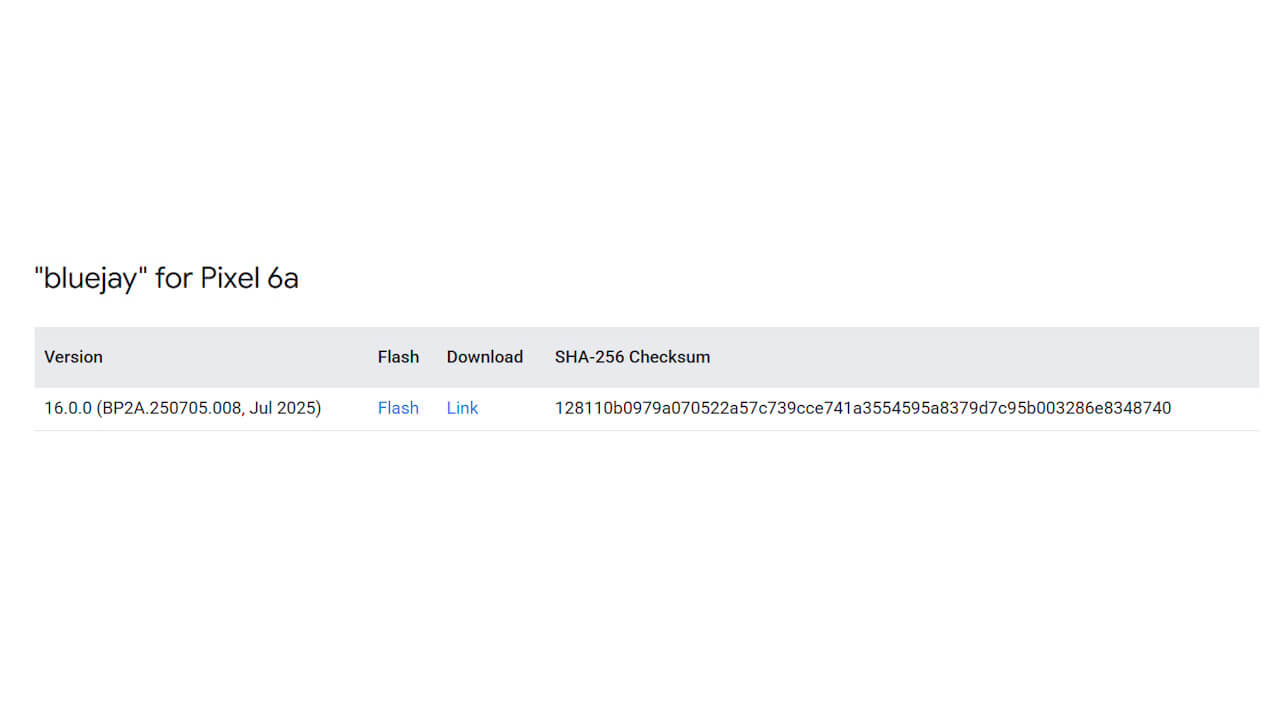
Task: Click "Pixel 6a" in the heading
Action: [x=250, y=278]
